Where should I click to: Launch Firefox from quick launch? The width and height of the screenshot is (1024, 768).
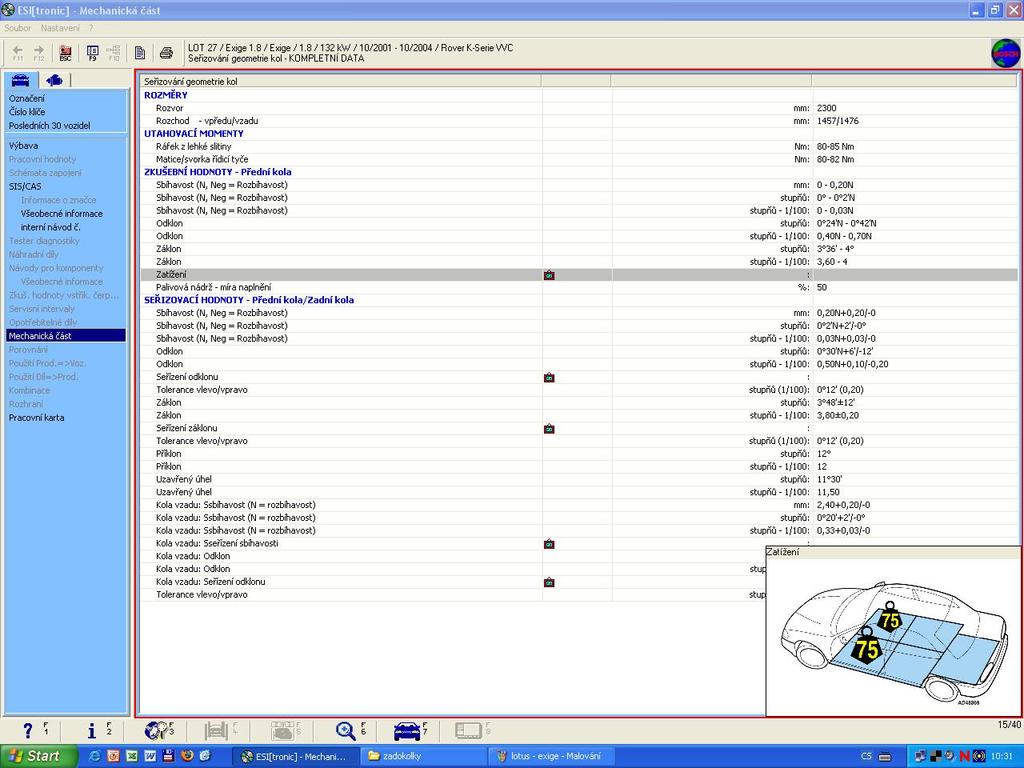coord(187,756)
